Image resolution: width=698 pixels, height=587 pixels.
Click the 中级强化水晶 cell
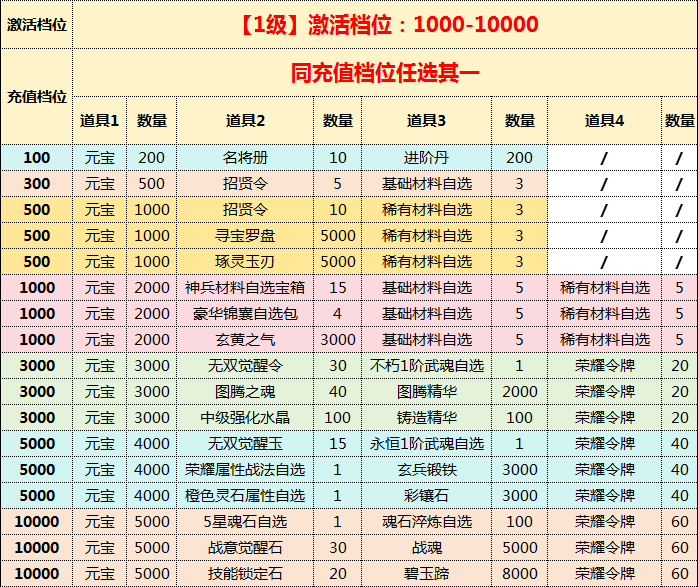pos(245,418)
